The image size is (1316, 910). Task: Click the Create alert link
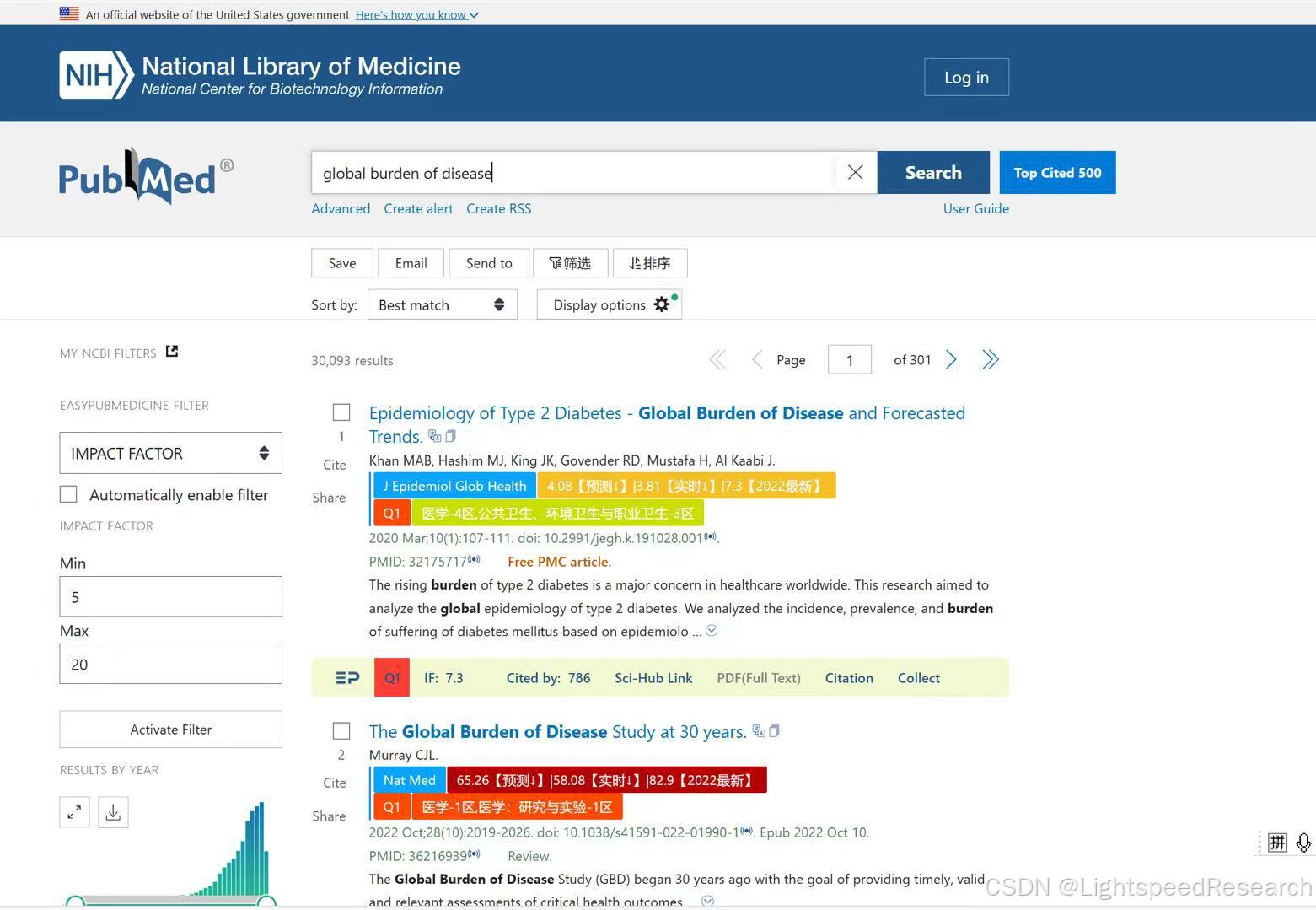[418, 208]
